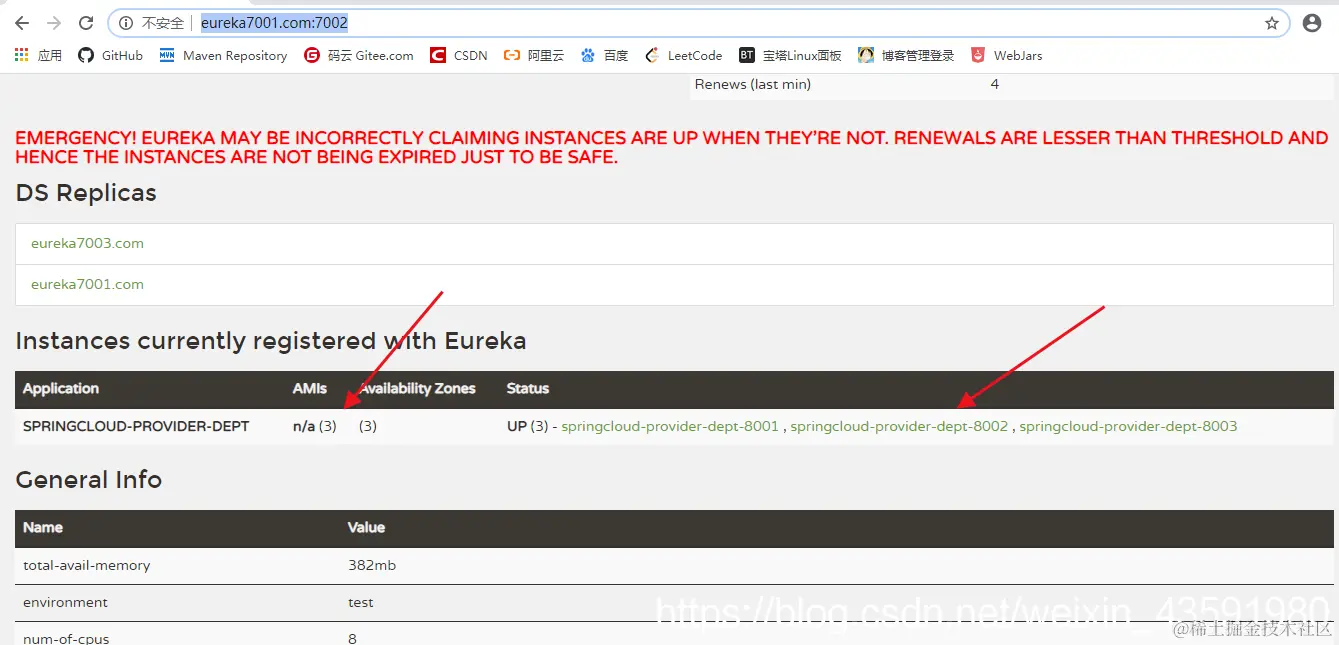The height and width of the screenshot is (645, 1339).
Task: Open the apps grid bookmark icon
Action: 22,55
